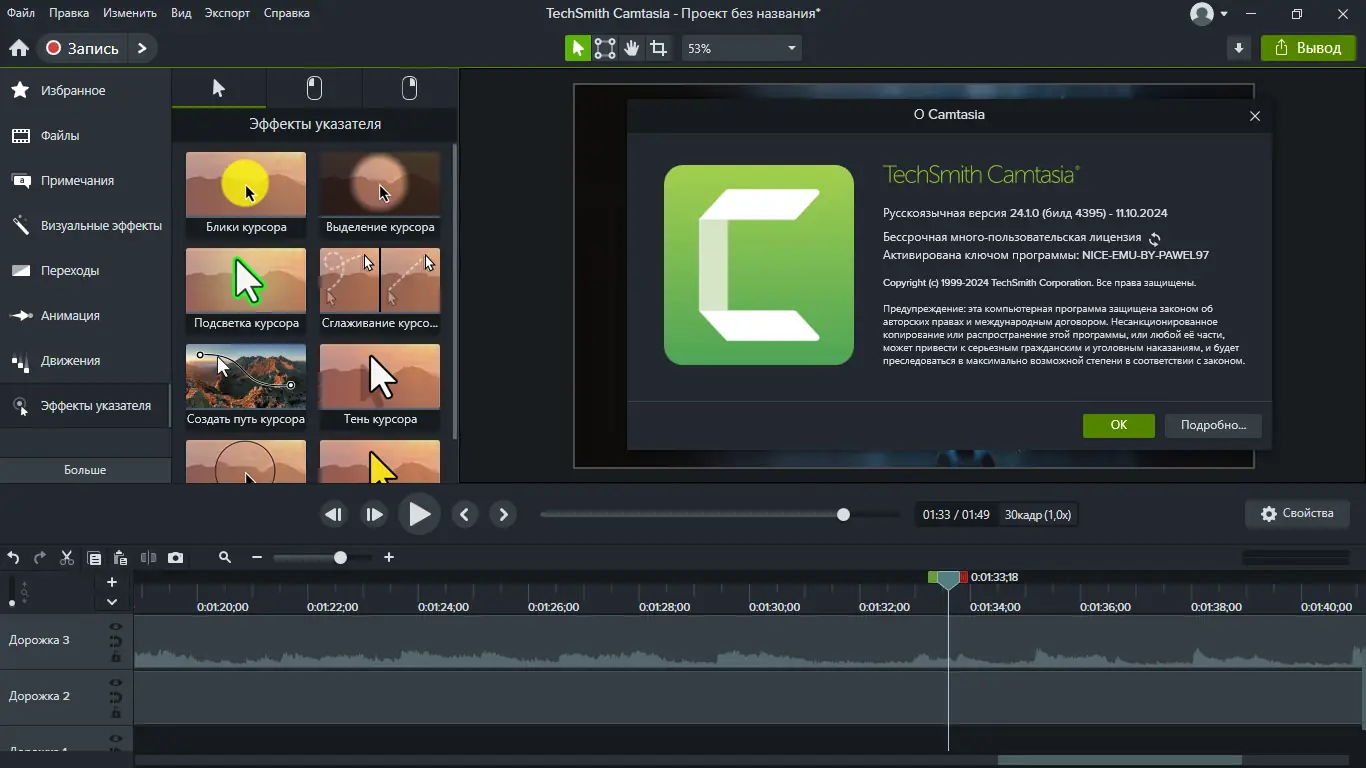Cut selection with the scissors icon

(67, 558)
